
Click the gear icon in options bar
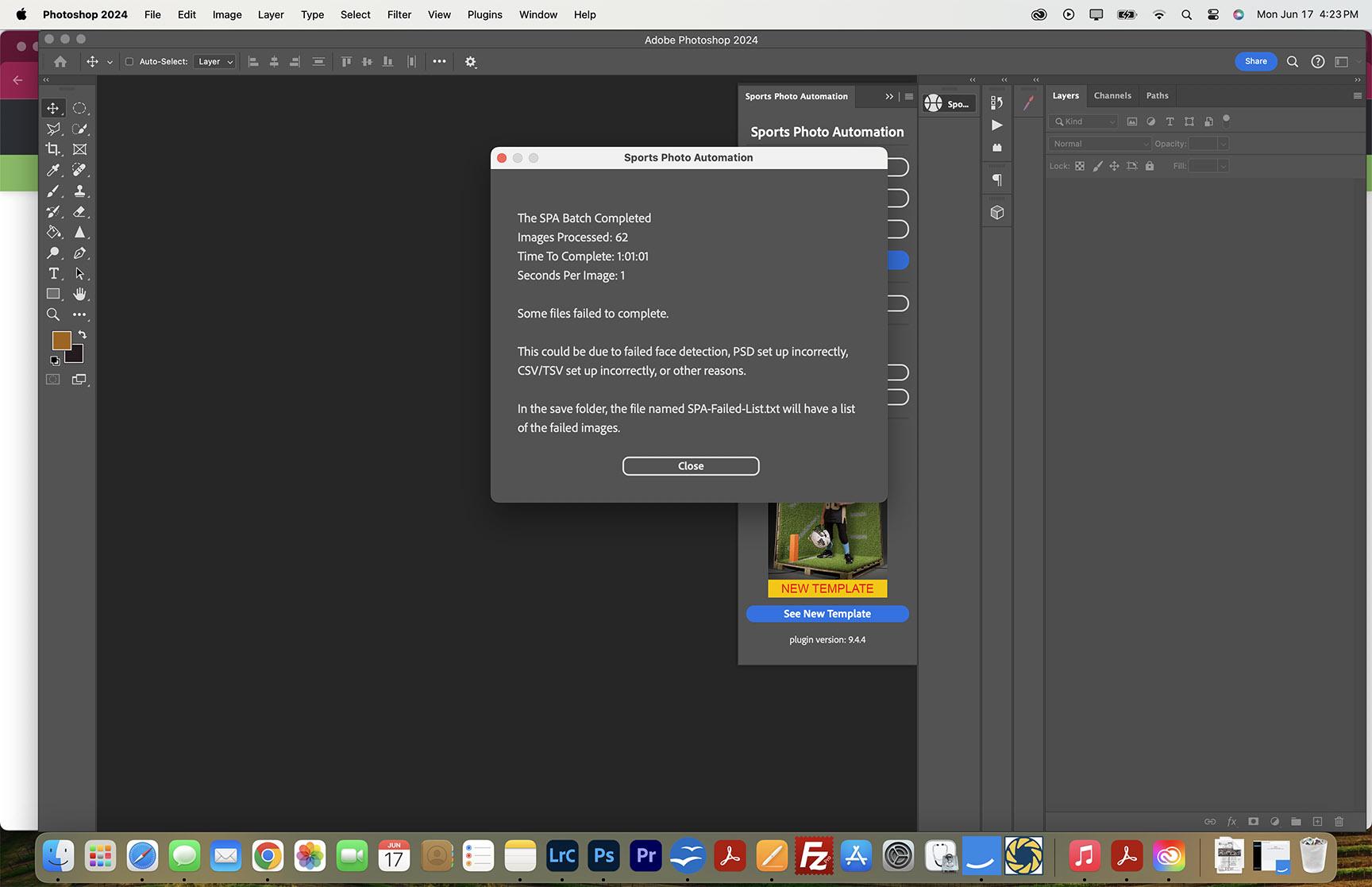pos(471,62)
